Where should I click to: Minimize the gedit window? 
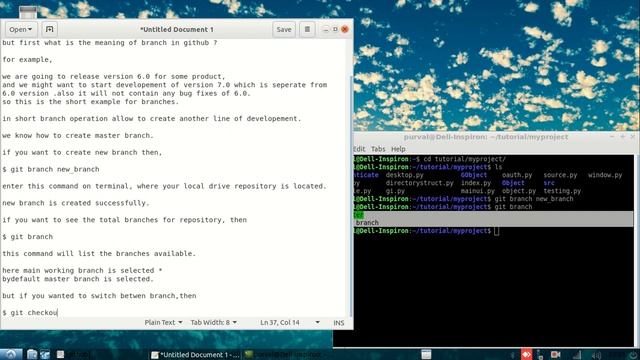[325, 29]
